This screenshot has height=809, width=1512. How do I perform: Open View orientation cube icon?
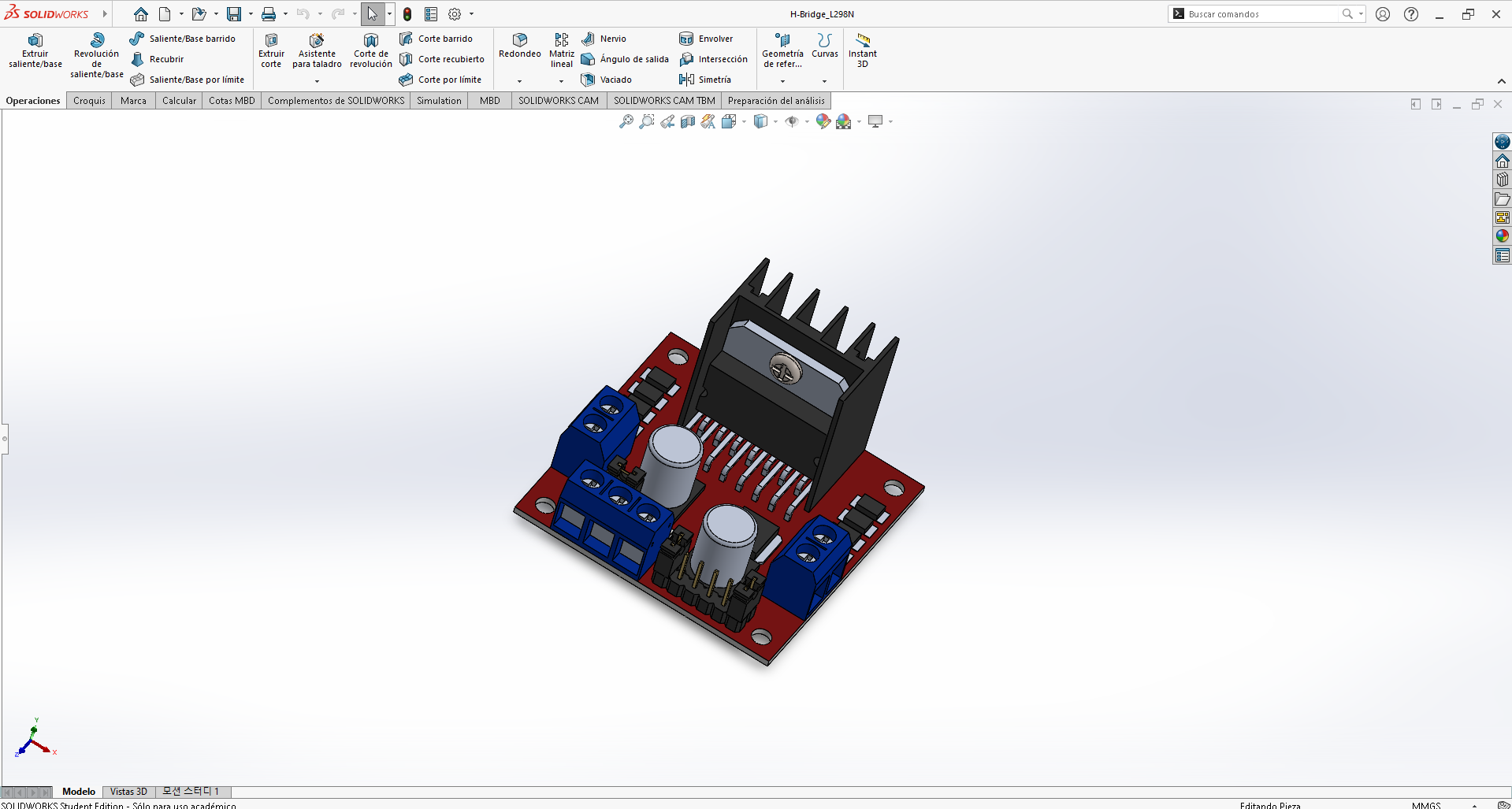tap(729, 121)
